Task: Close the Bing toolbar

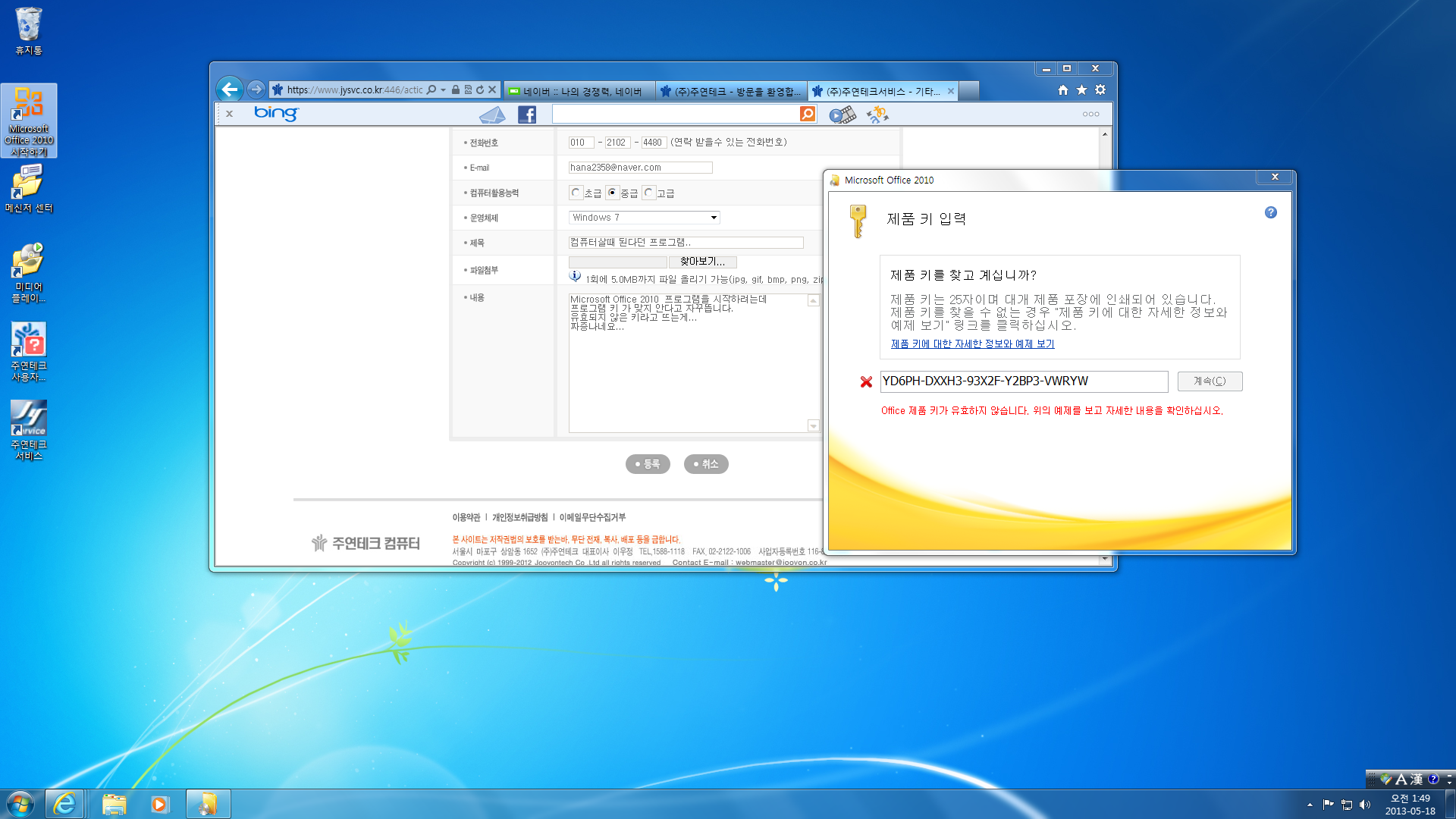Action: click(229, 114)
